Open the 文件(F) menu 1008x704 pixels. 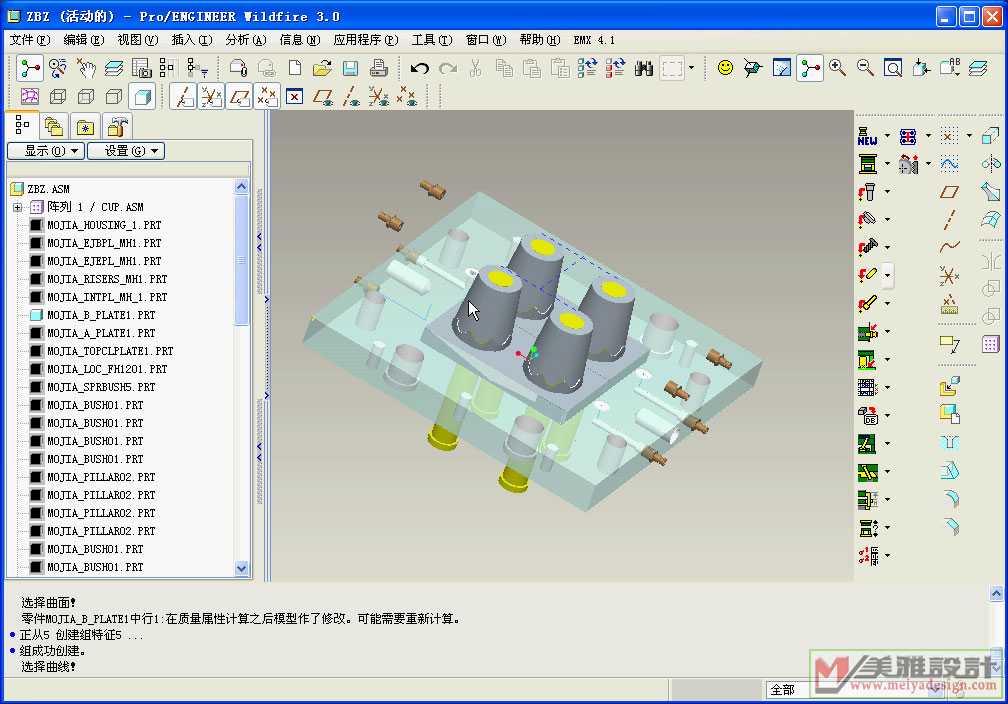tap(30, 40)
